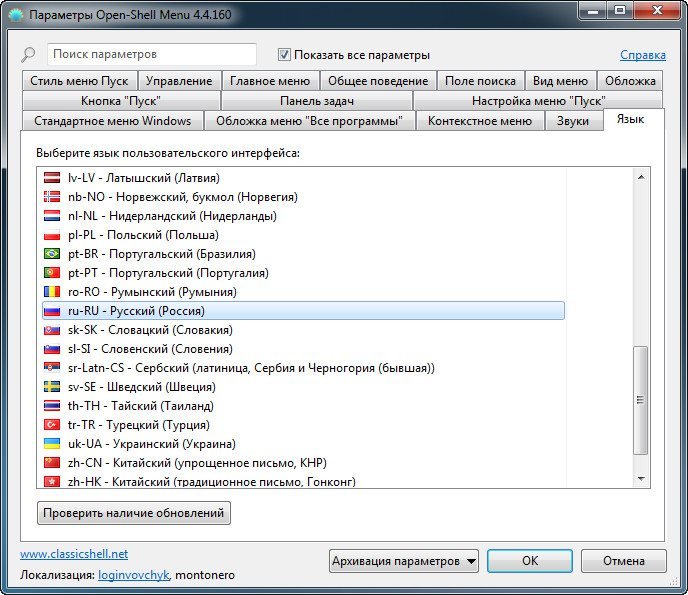Click the scrollbar down arrow
Viewport: 688px width, 595px height.
pos(641,478)
